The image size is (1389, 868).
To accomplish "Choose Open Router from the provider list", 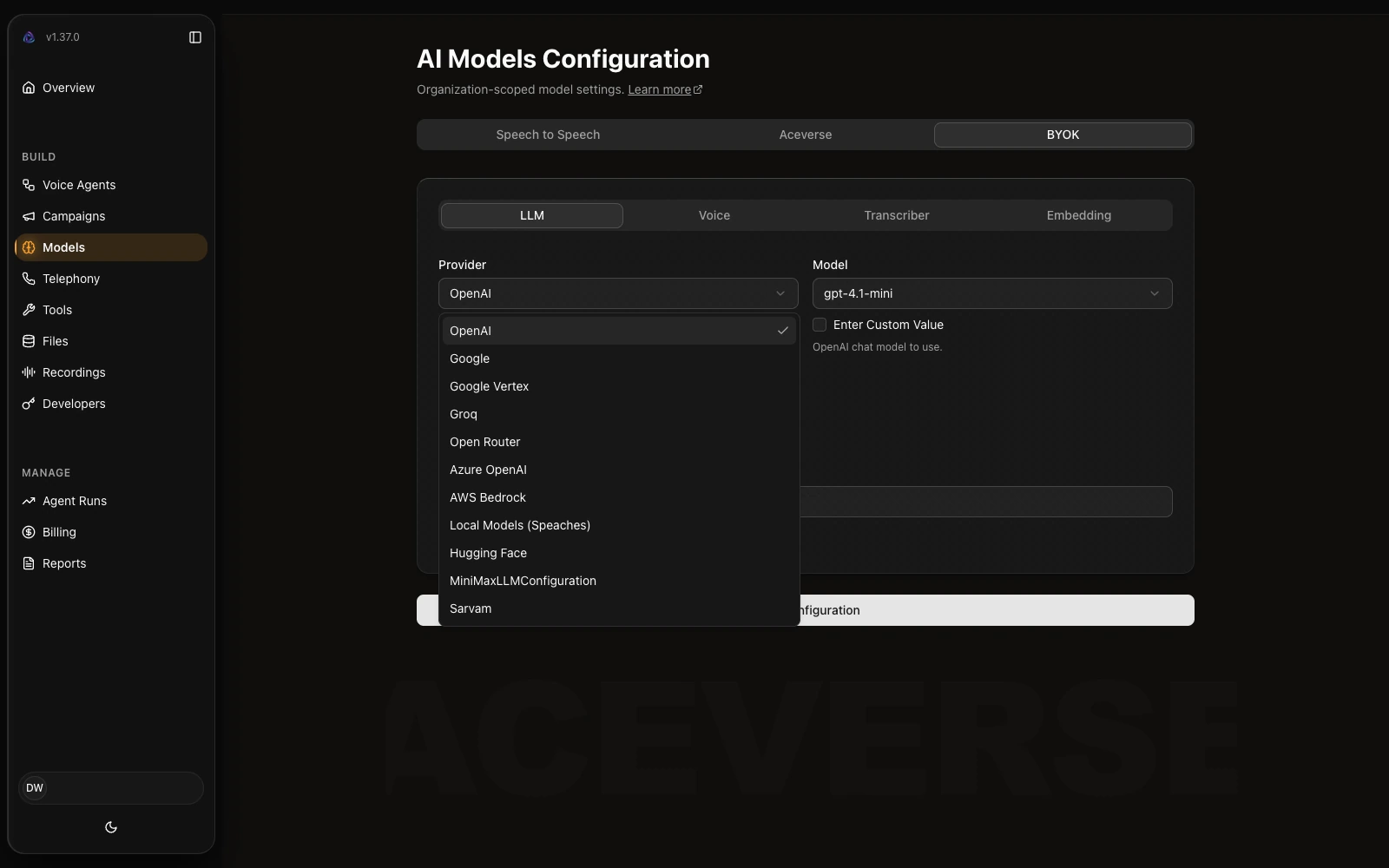I will coord(619,442).
